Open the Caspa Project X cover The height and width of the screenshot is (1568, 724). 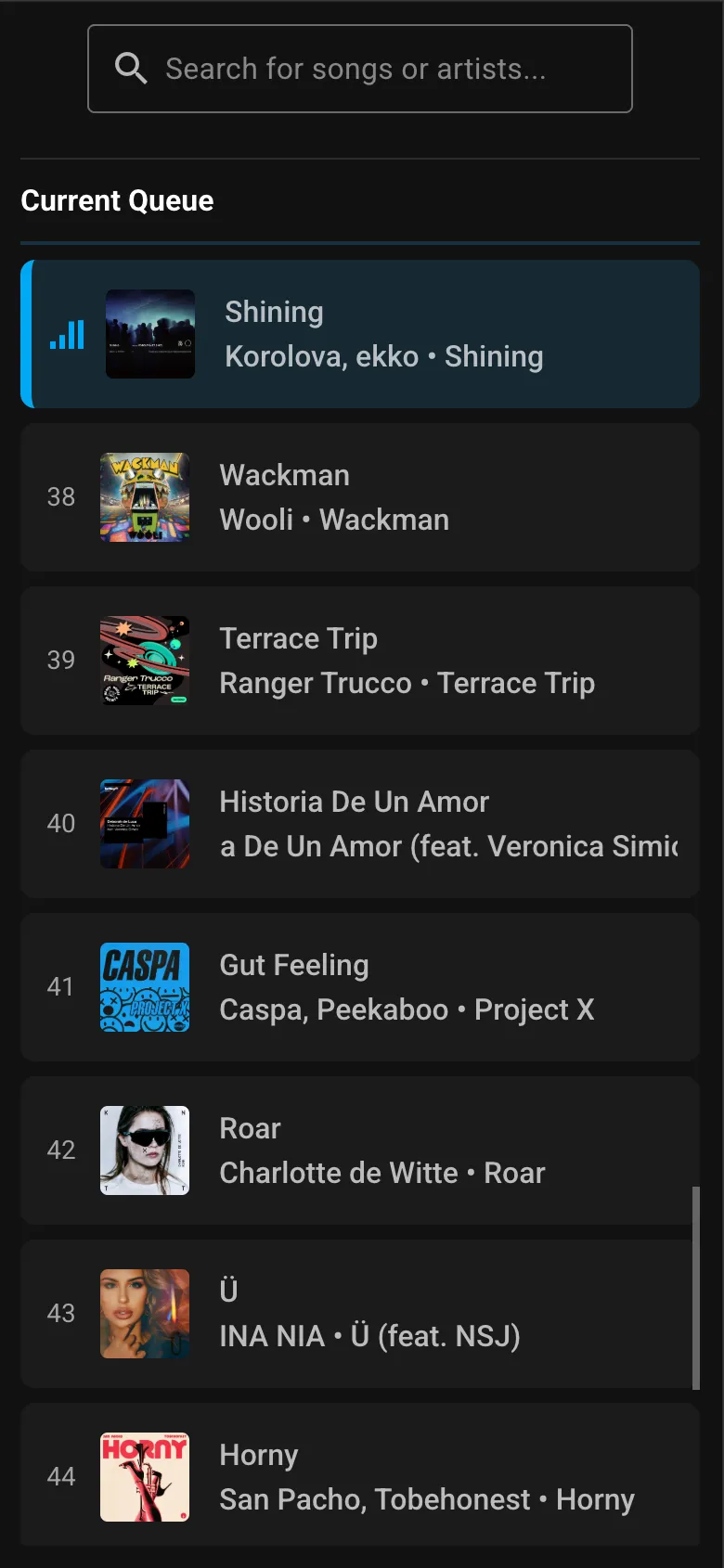coord(145,987)
